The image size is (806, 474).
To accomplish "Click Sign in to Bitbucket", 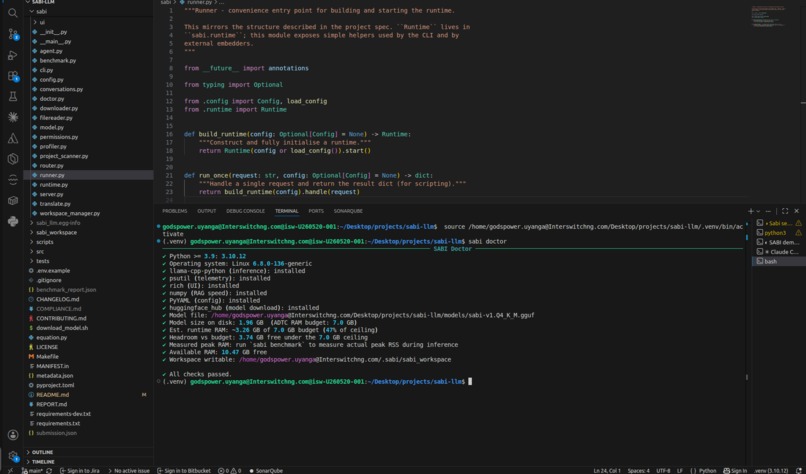I will tap(184, 470).
